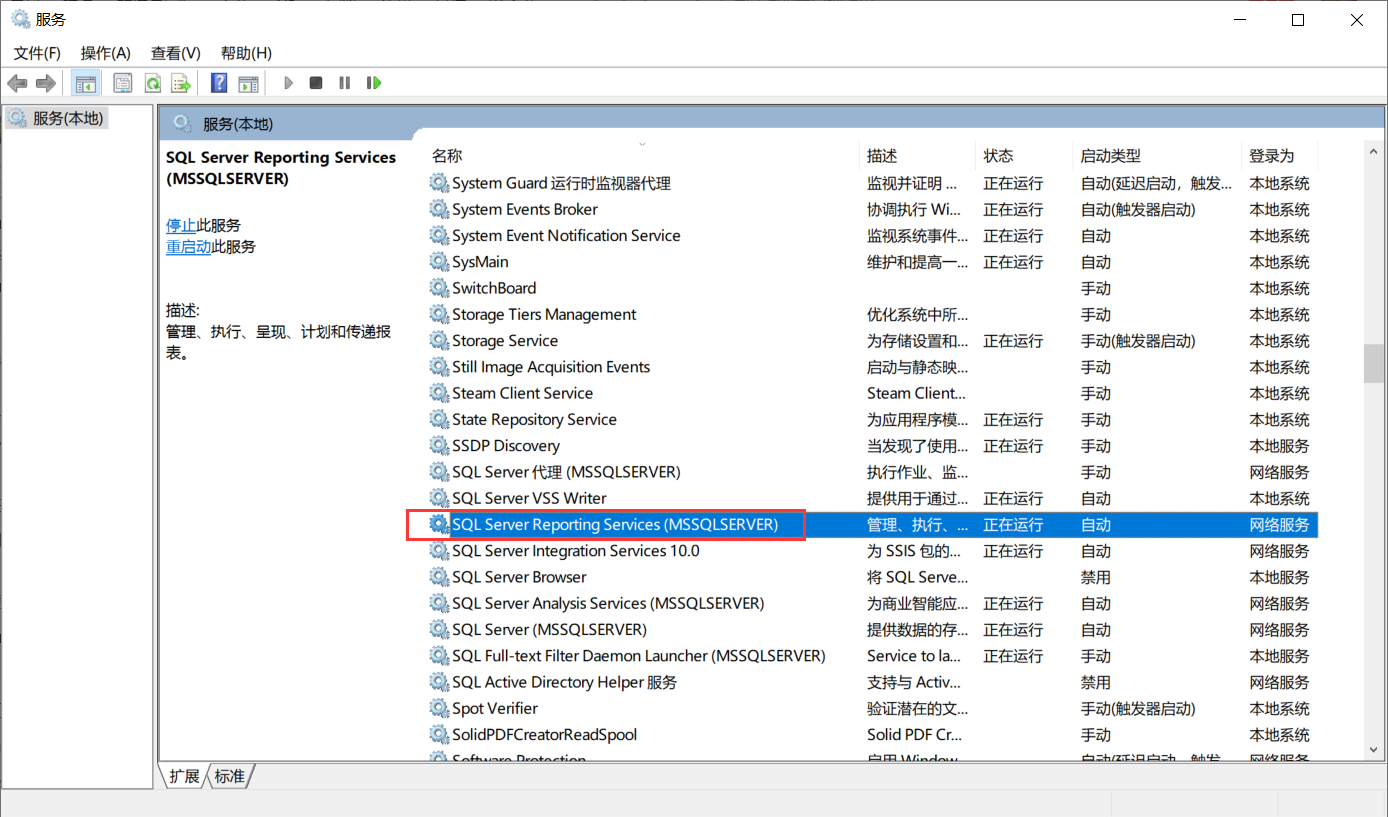Open Help with the question mark icon
The height and width of the screenshot is (817, 1388).
click(219, 83)
